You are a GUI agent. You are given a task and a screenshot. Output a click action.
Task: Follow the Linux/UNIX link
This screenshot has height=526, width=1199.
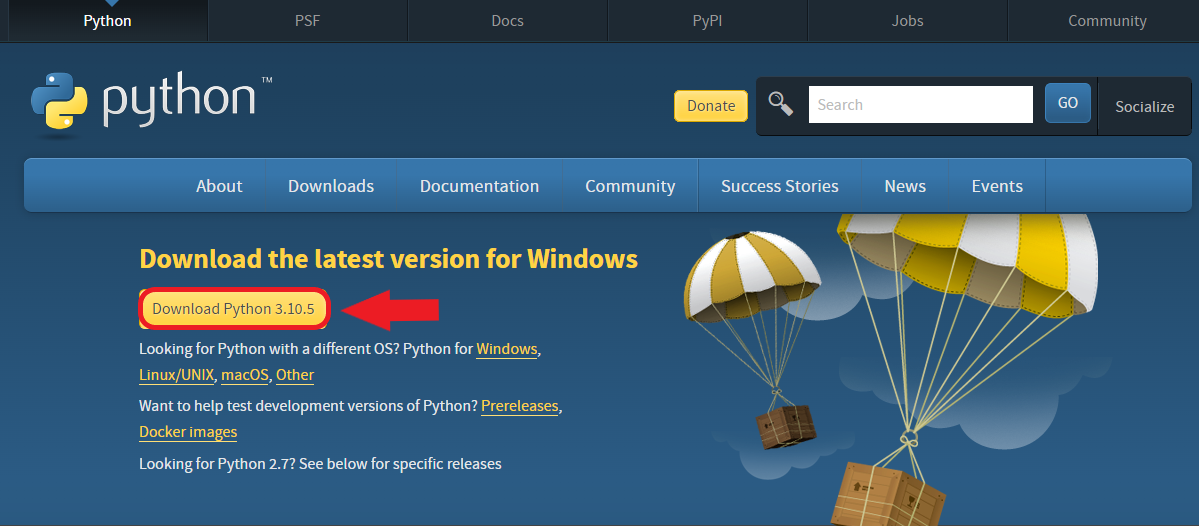click(177, 375)
